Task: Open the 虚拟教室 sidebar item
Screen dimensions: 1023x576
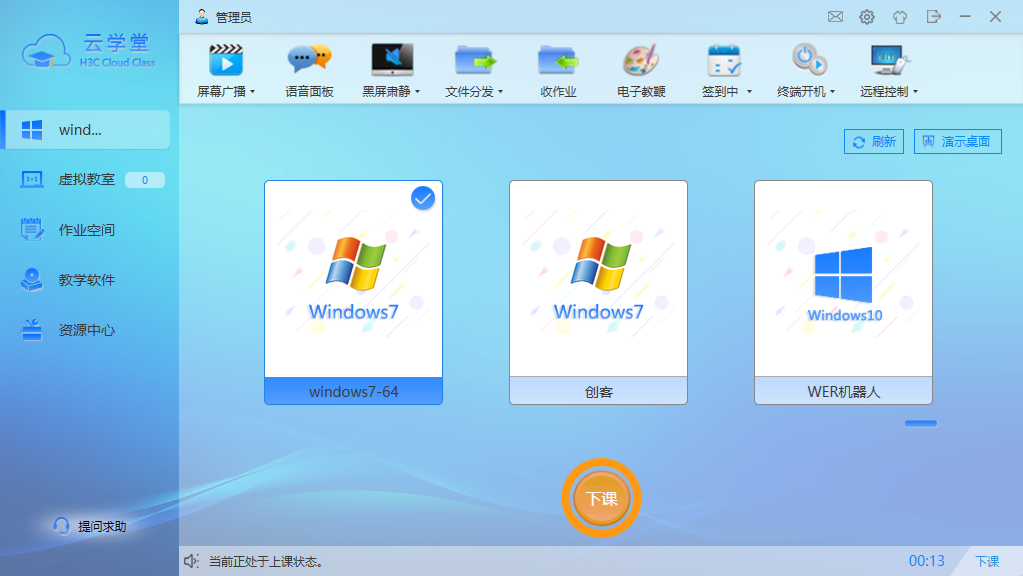Action: [x=87, y=179]
